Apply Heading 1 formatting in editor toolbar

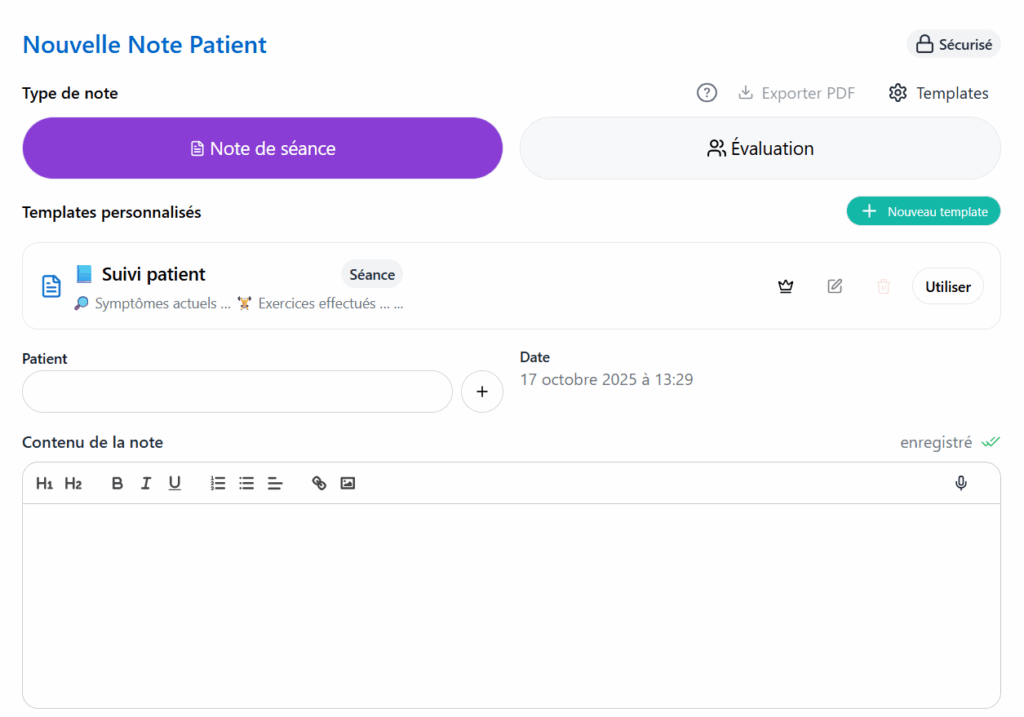click(x=44, y=483)
